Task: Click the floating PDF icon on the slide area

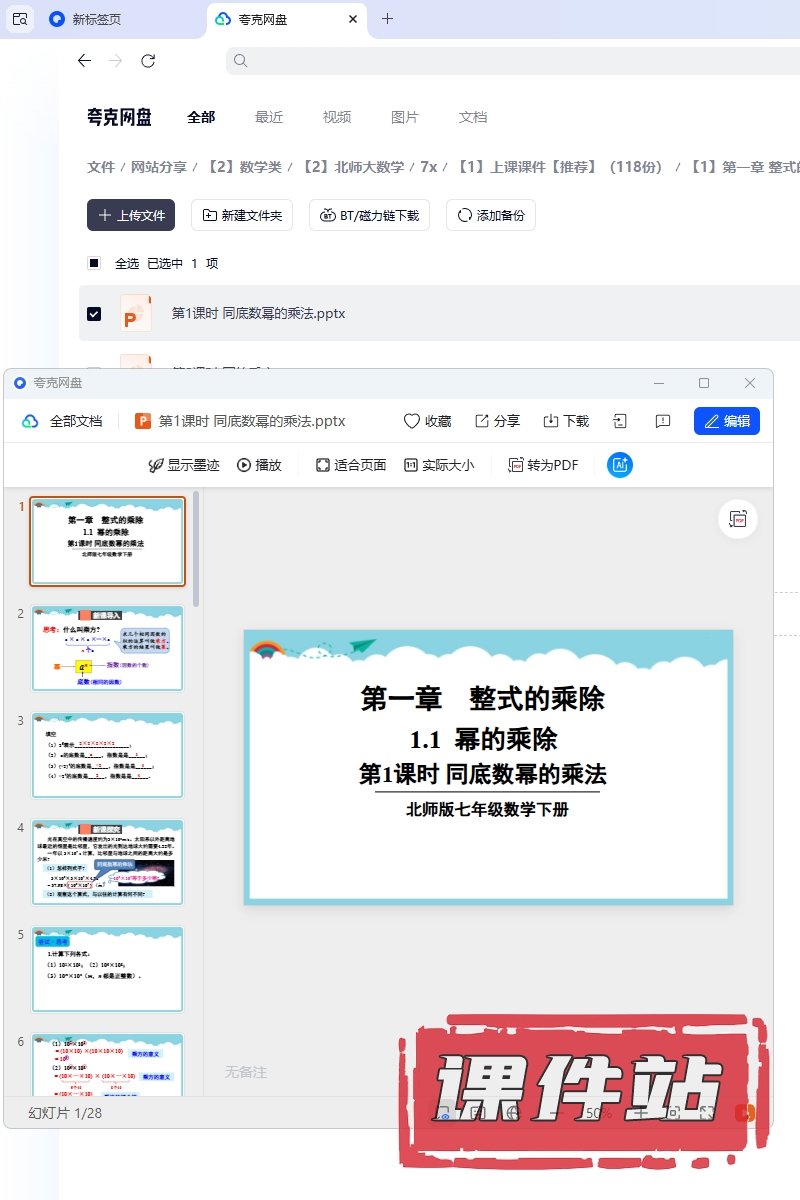Action: coord(738,518)
